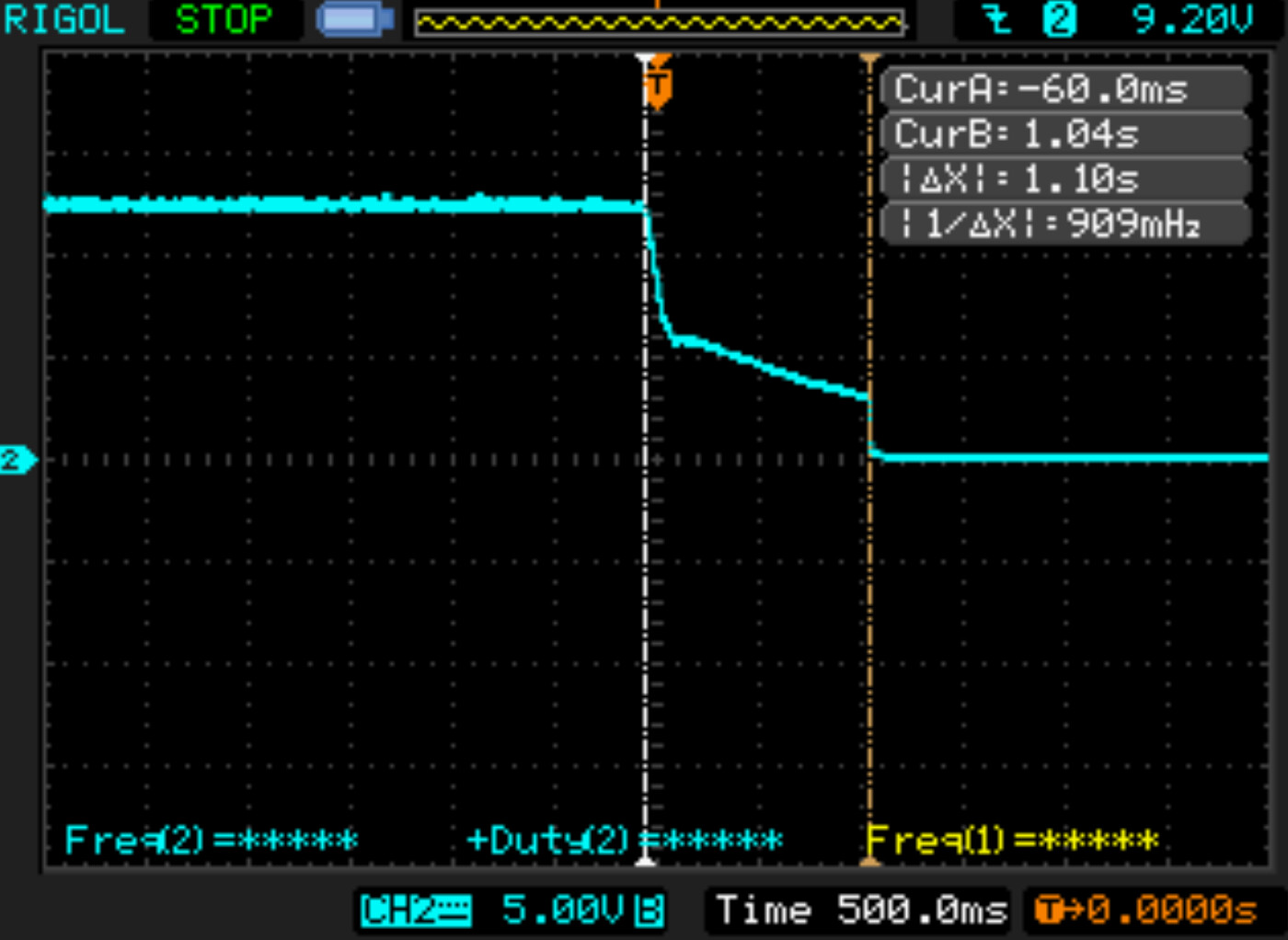Toggle the bandwidth limit B icon
The width and height of the screenshot is (1288, 940).
650,911
